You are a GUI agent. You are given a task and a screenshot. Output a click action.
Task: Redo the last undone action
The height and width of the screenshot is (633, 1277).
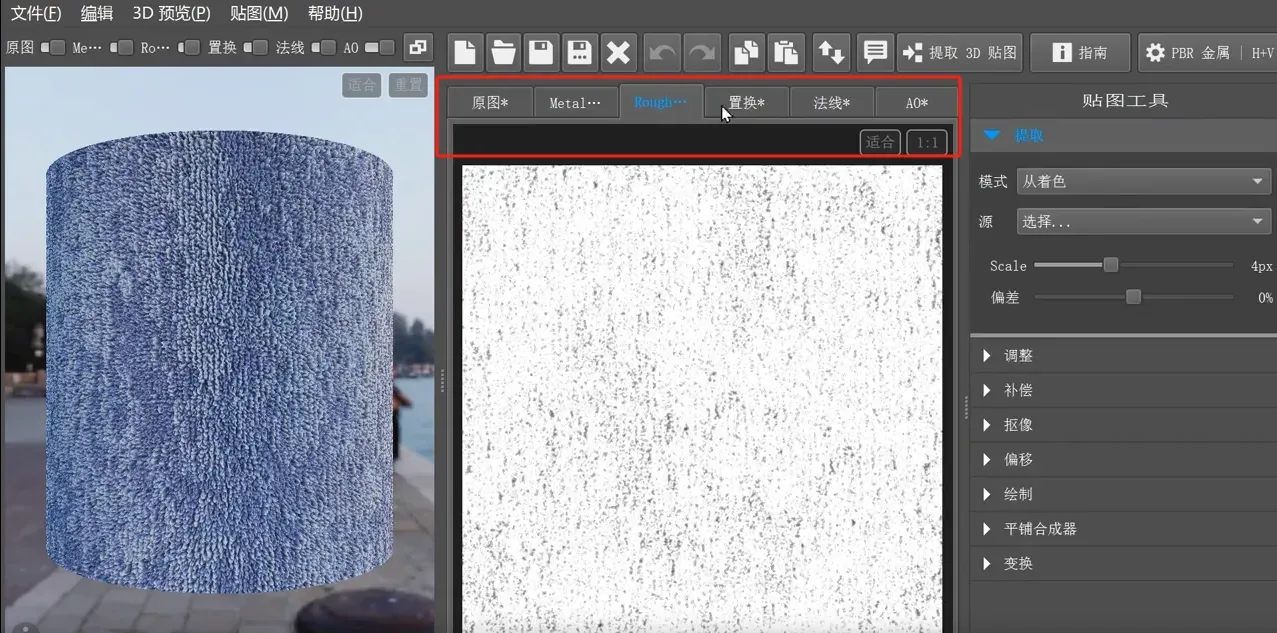point(700,52)
